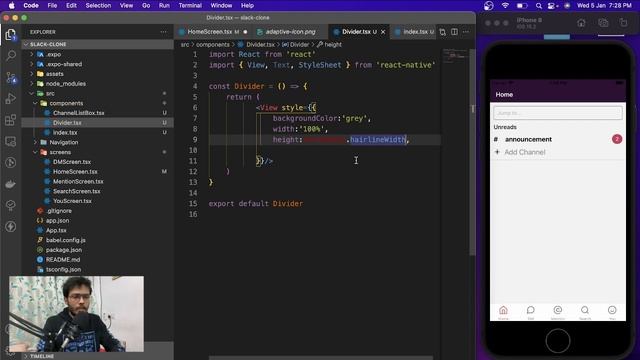Open the Remote Explorer view icon

[11, 142]
